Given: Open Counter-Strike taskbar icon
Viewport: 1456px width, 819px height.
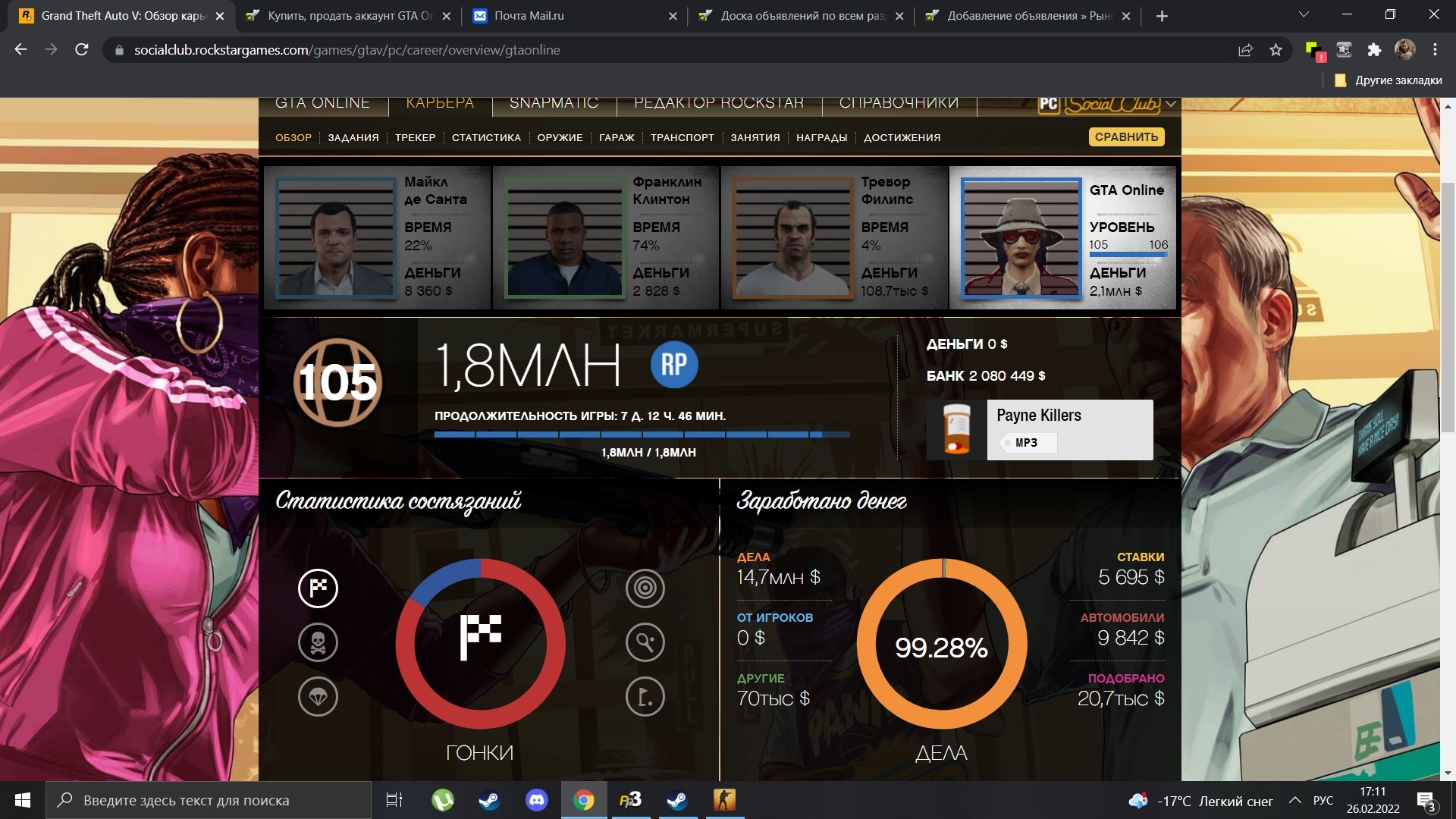Looking at the screenshot, I should tap(724, 800).
